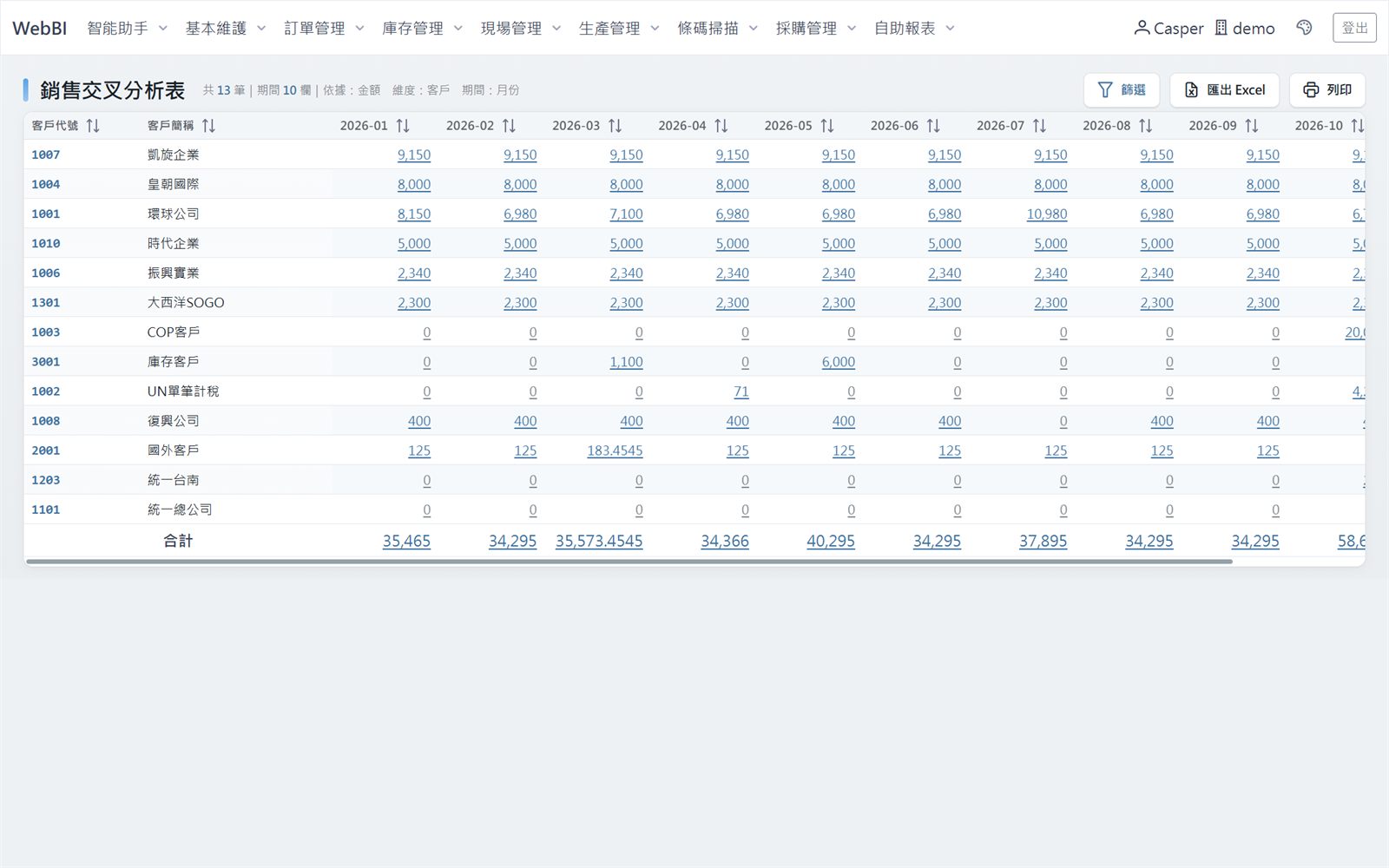Open the 現場管理 dropdown
The height and width of the screenshot is (868, 1389).
521,28
